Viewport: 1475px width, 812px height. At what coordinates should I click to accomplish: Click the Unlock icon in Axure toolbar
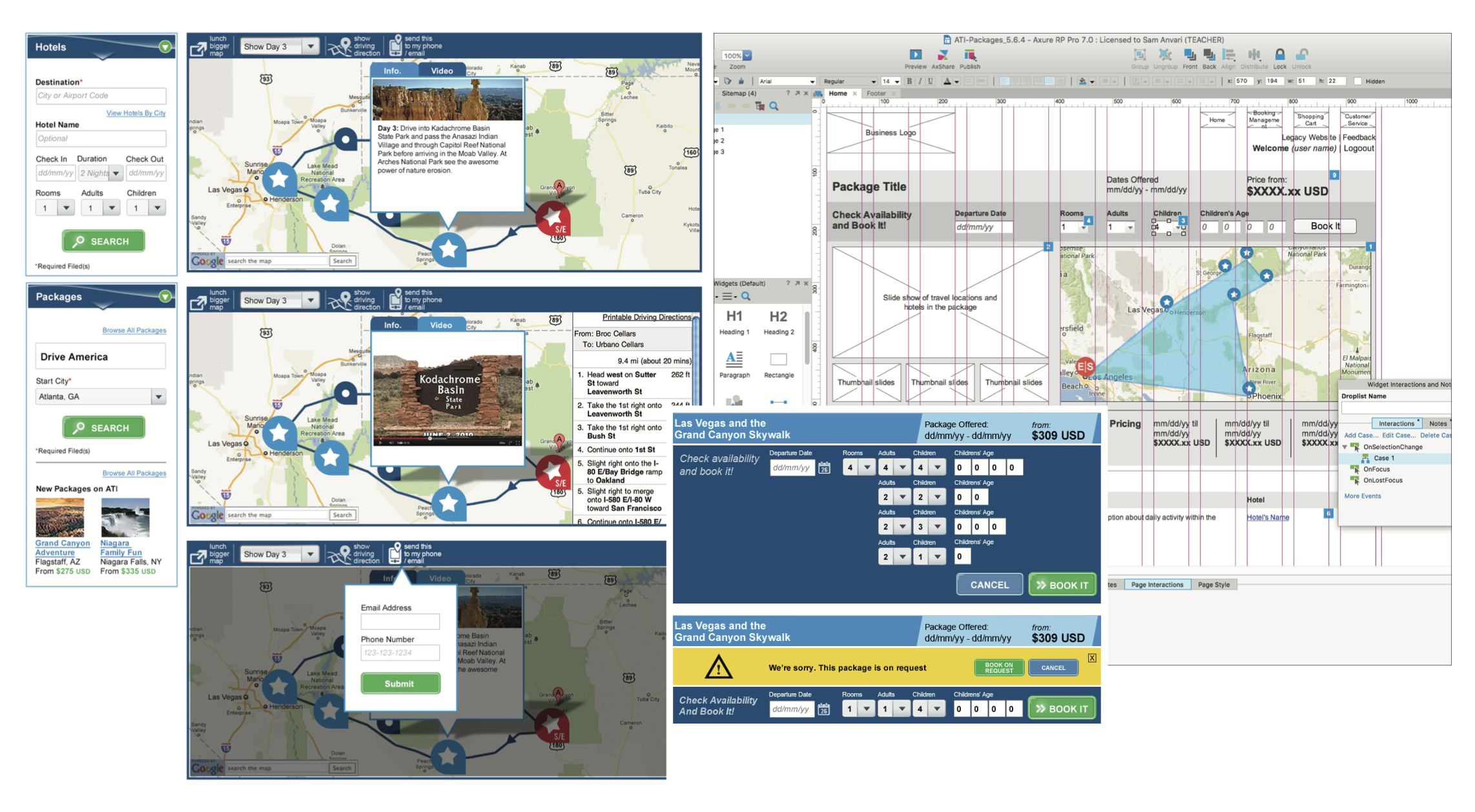(x=1302, y=55)
